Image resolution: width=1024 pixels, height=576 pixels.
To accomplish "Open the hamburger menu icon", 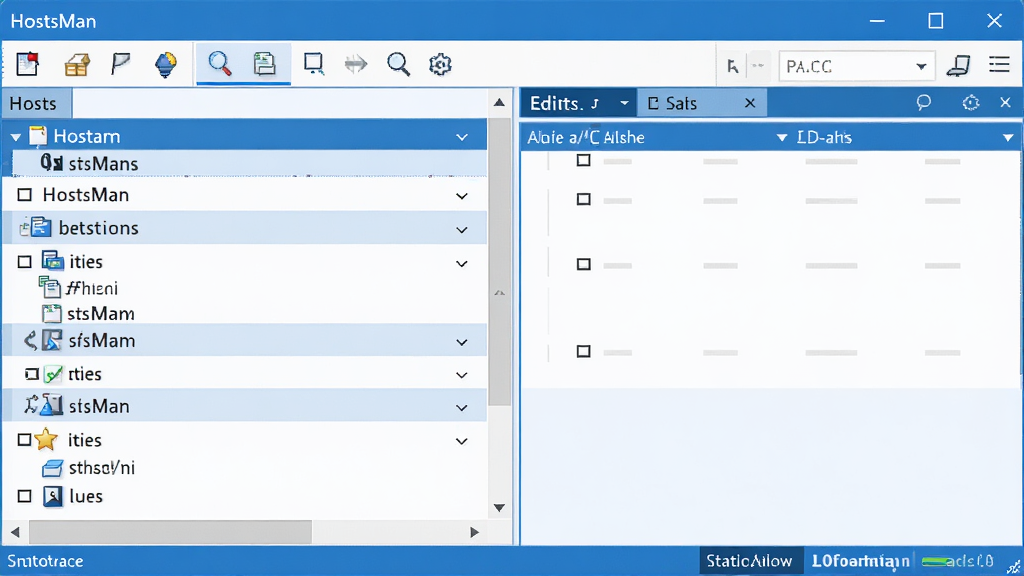I will [999, 64].
